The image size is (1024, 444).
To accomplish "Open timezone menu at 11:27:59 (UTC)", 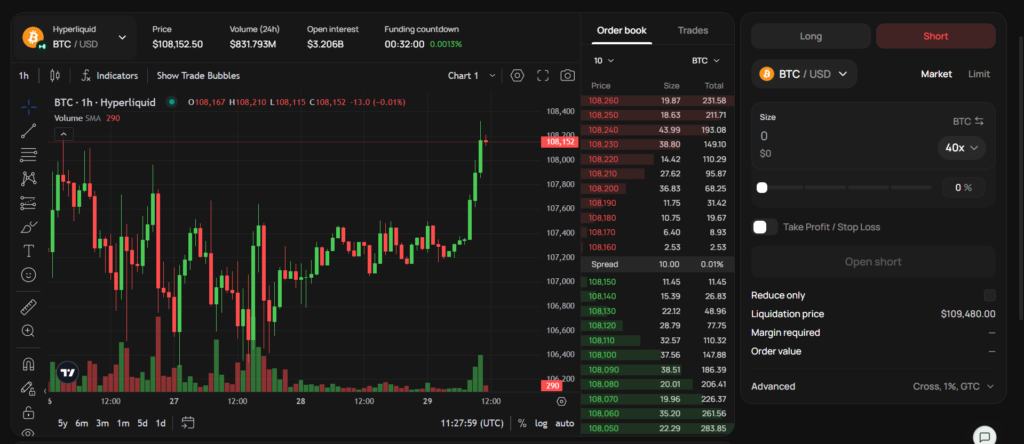I will click(x=472, y=423).
